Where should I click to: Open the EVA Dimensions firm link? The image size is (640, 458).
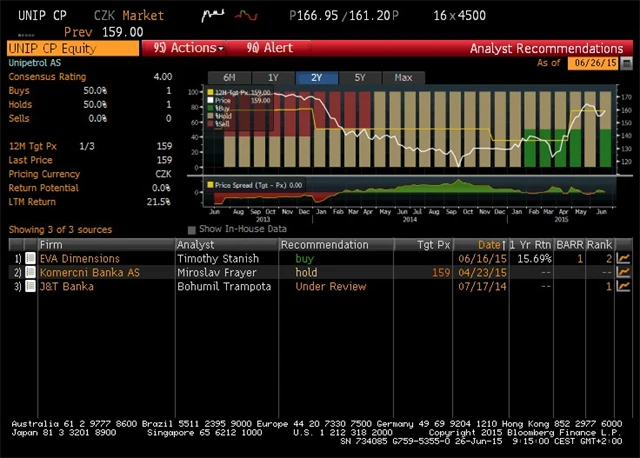pos(79,258)
